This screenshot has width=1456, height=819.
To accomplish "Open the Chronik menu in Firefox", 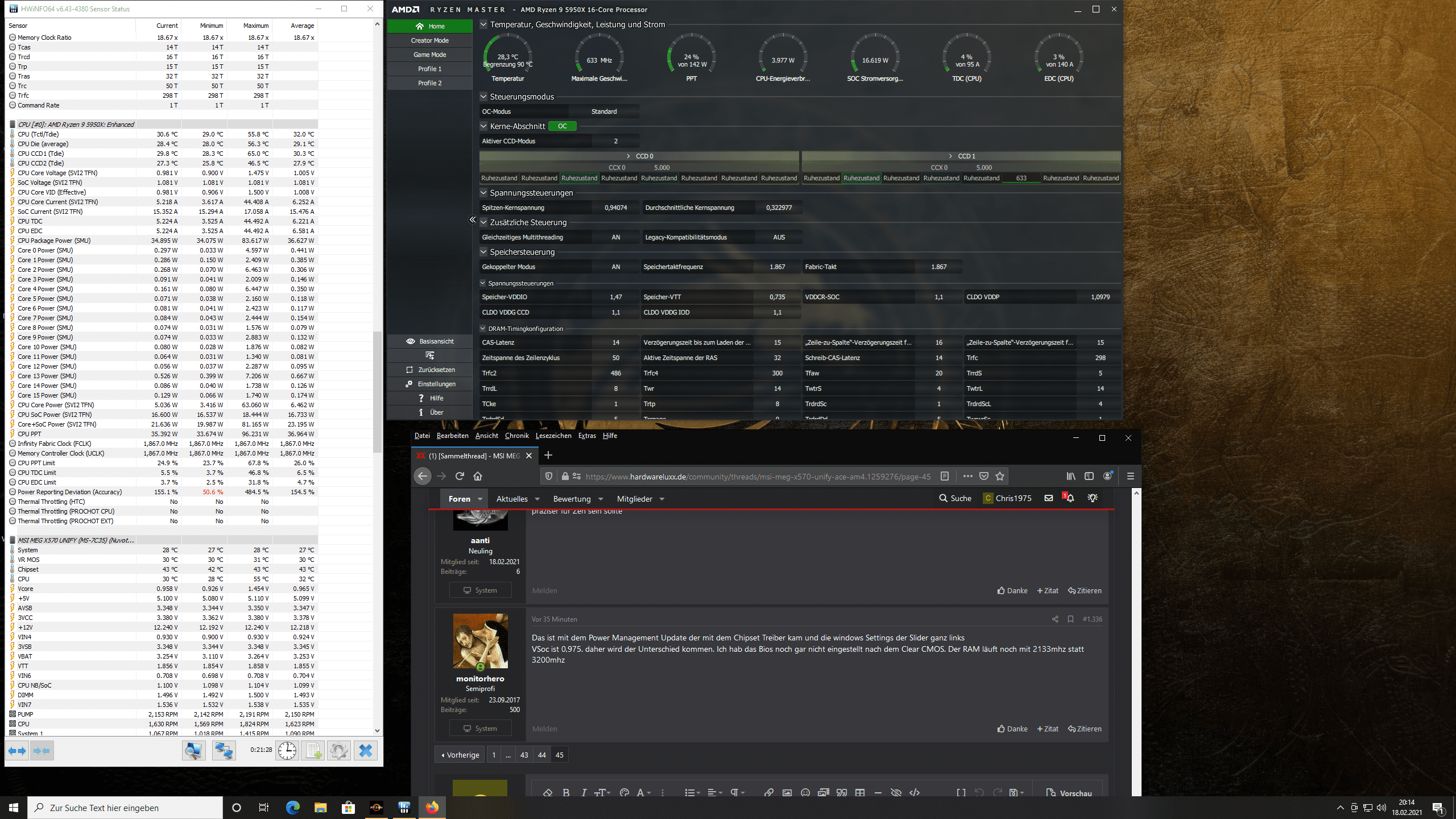I will [x=516, y=436].
